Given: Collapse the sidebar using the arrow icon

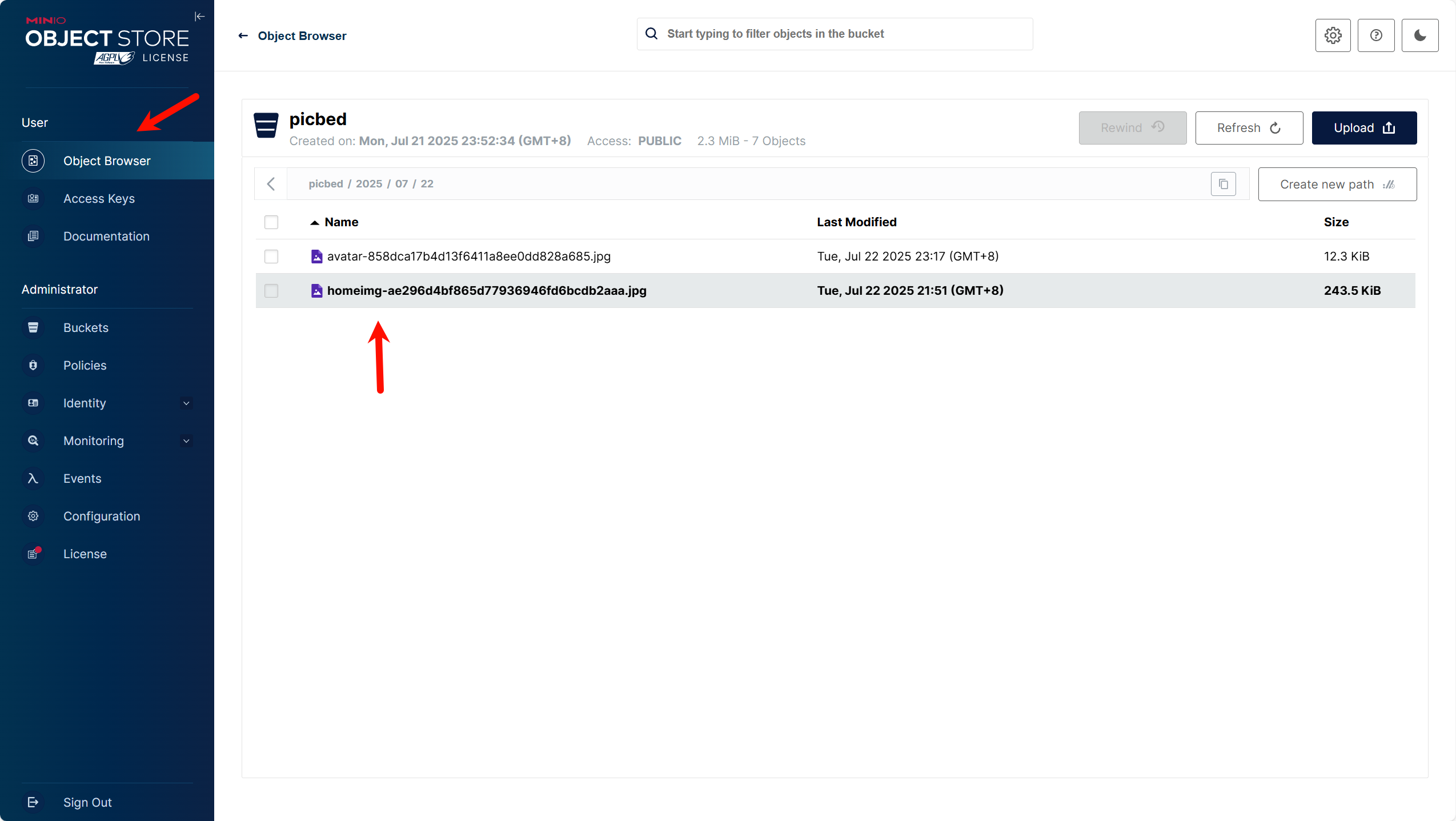Looking at the screenshot, I should click(x=199, y=17).
